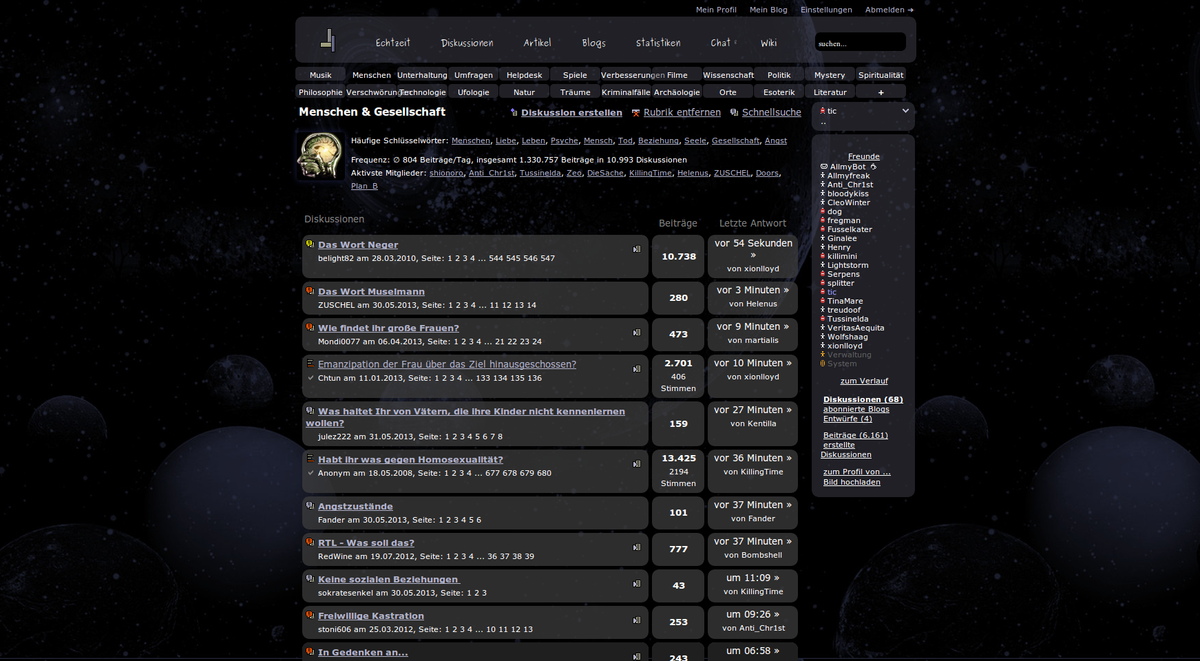Click the thread icon before 'Angstzustände'
This screenshot has height=661, width=1200.
pos(310,506)
